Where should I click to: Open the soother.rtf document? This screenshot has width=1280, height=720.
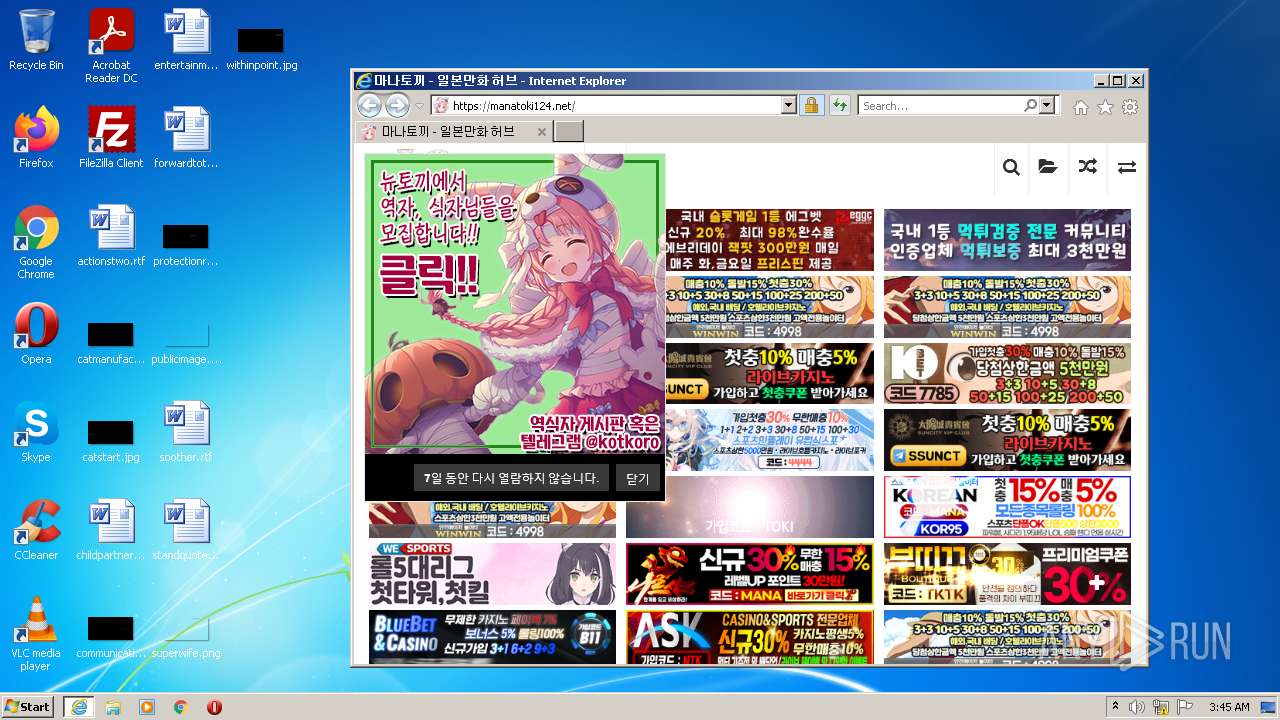186,432
